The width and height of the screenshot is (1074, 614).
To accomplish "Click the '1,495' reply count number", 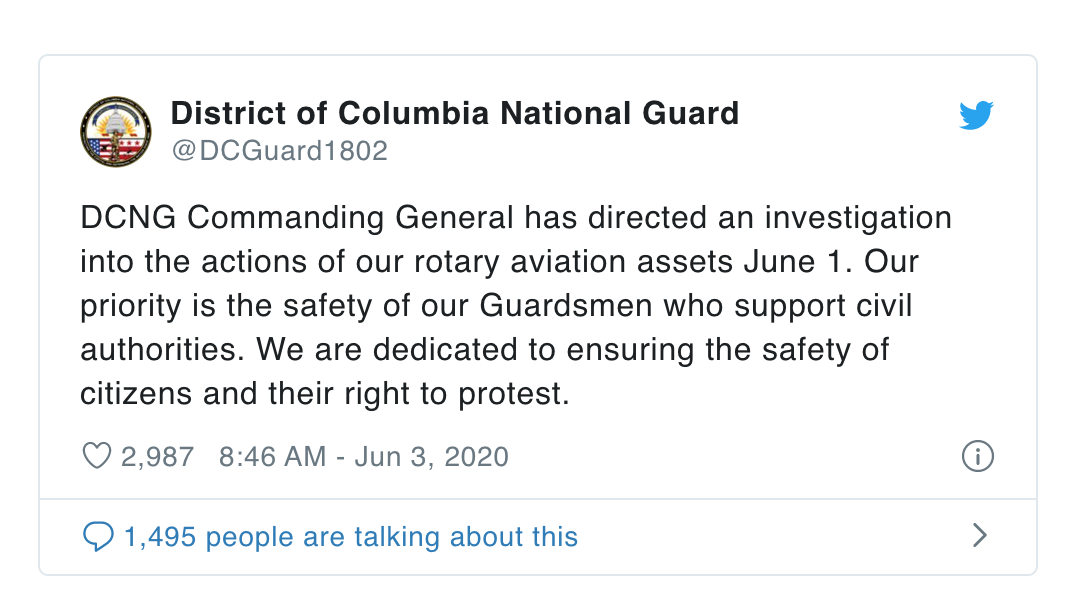I will 160,537.
